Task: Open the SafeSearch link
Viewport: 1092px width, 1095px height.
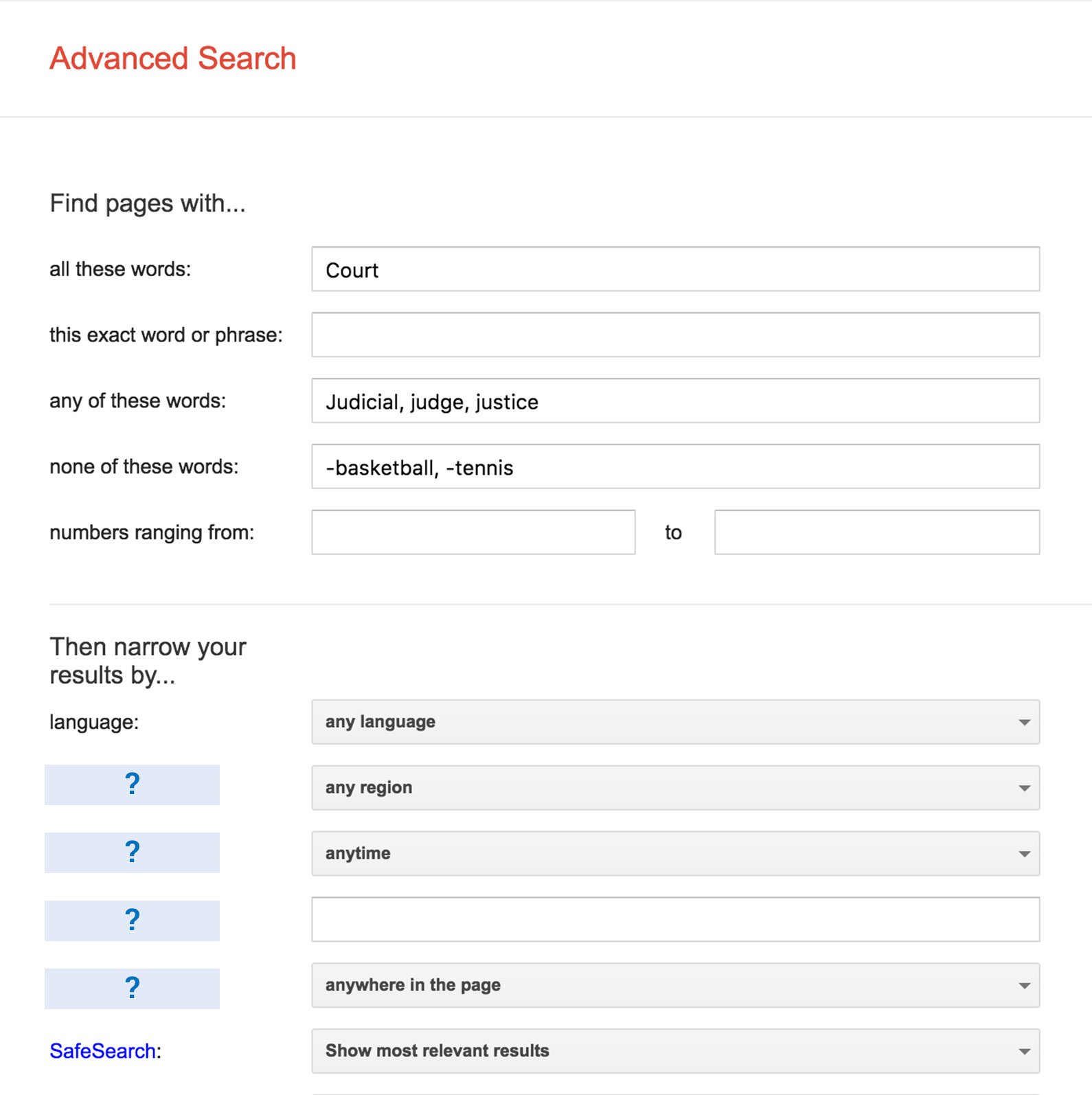Action: (x=102, y=1051)
